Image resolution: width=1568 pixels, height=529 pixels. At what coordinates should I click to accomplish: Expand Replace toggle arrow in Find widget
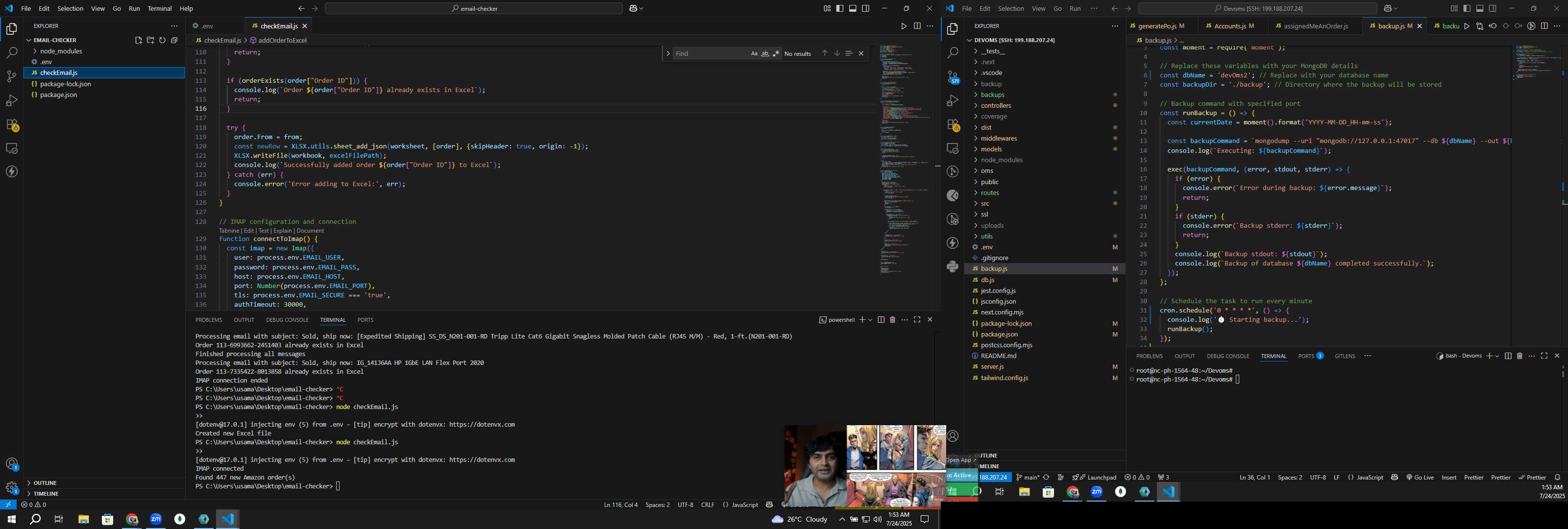pyautogui.click(x=668, y=53)
